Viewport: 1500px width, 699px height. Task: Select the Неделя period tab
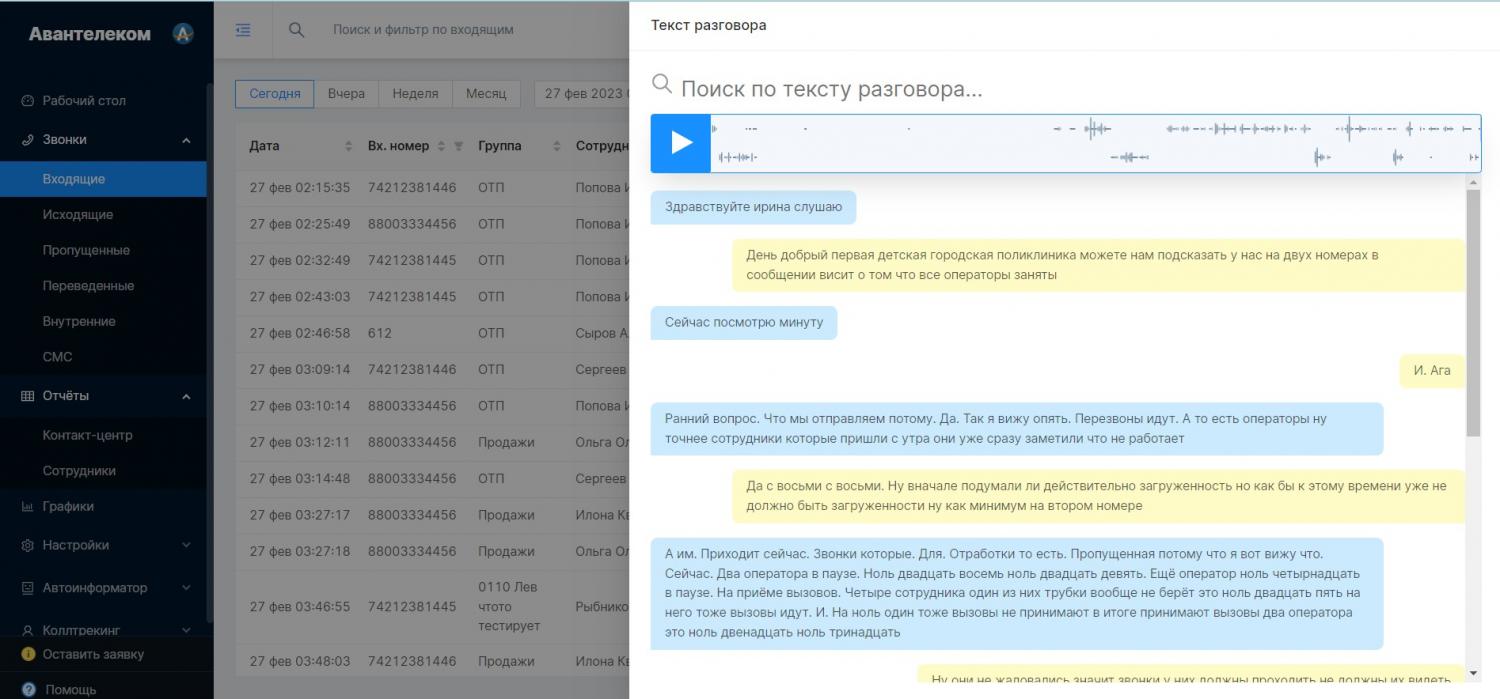(415, 94)
